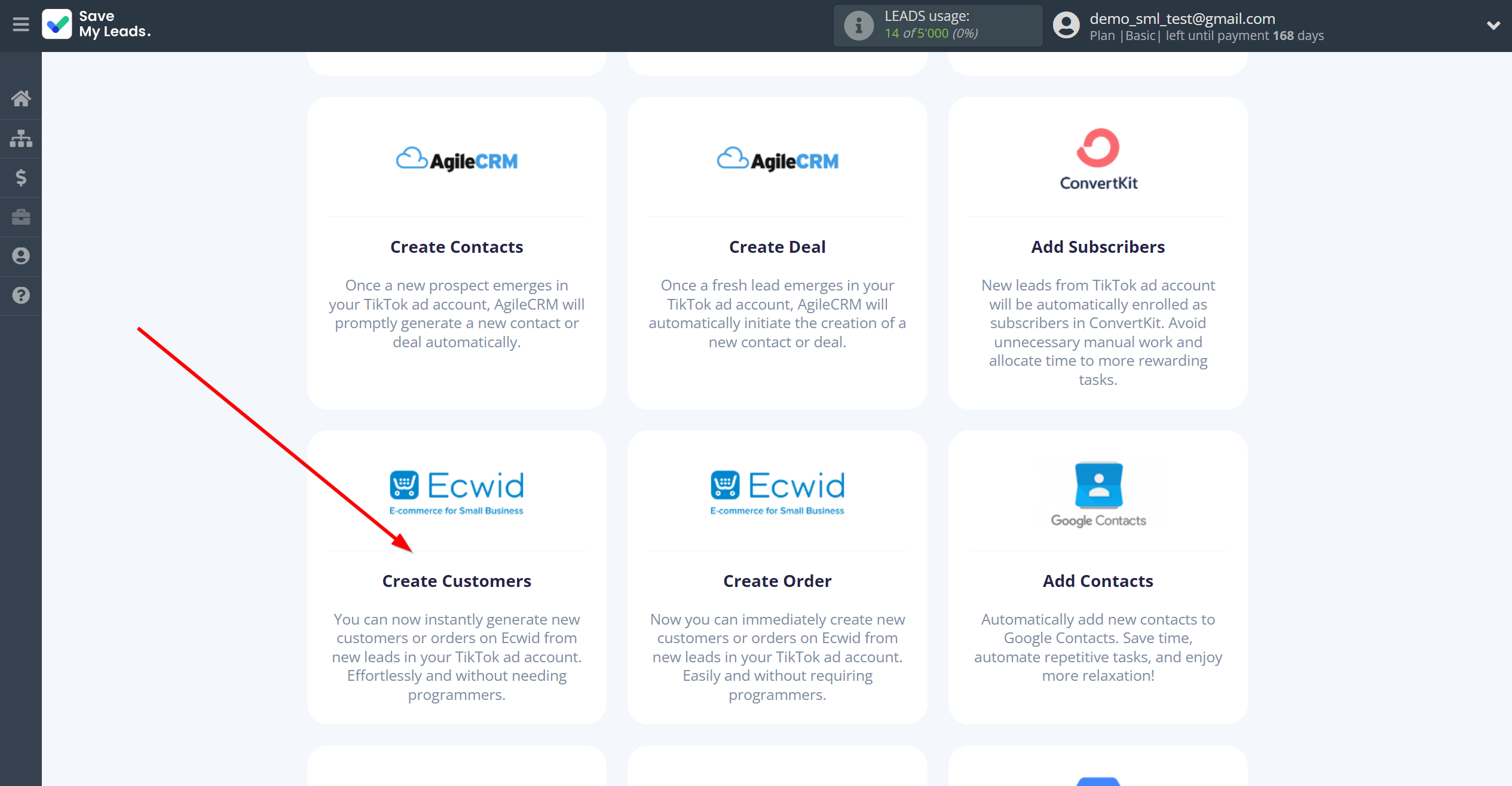Viewport: 1512px width, 786px height.
Task: Click the briefcase/services icon
Action: pos(21,217)
